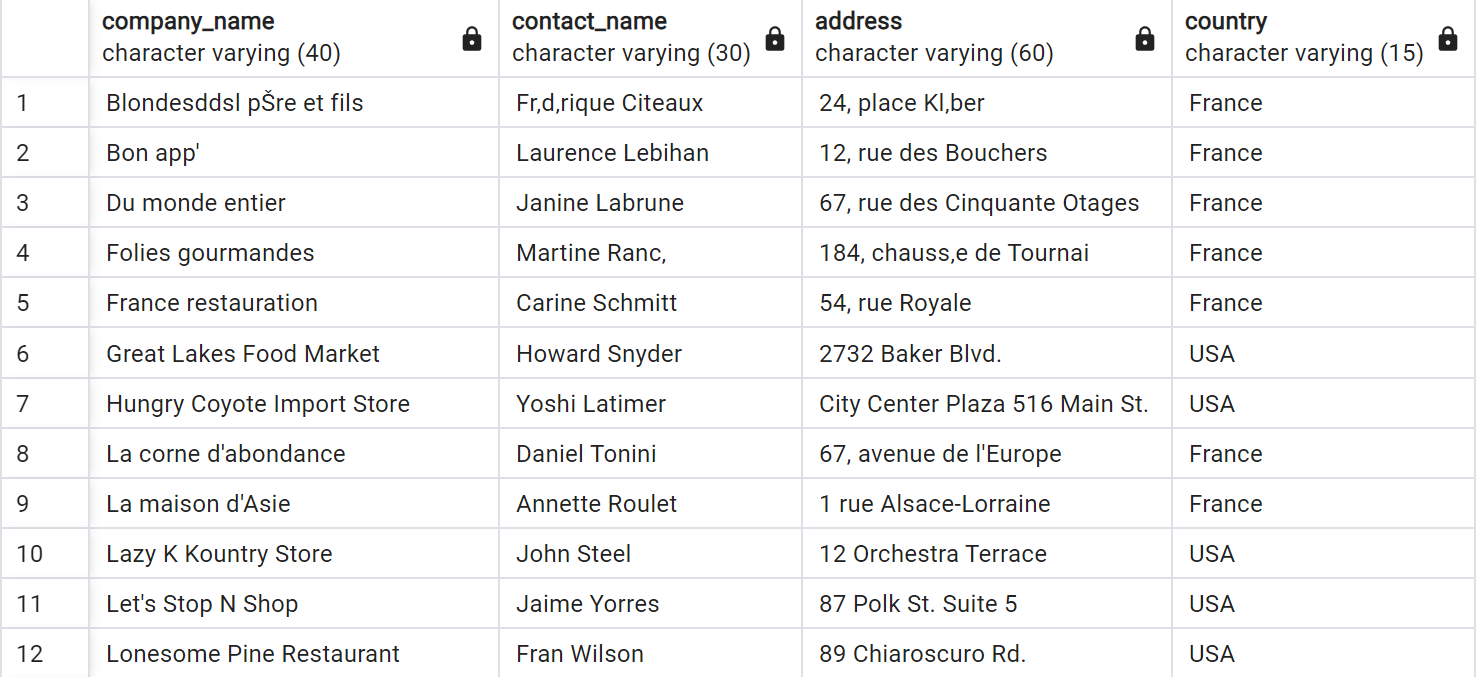Click the cell '1 rue Alsace-Lorraine'

987,503
